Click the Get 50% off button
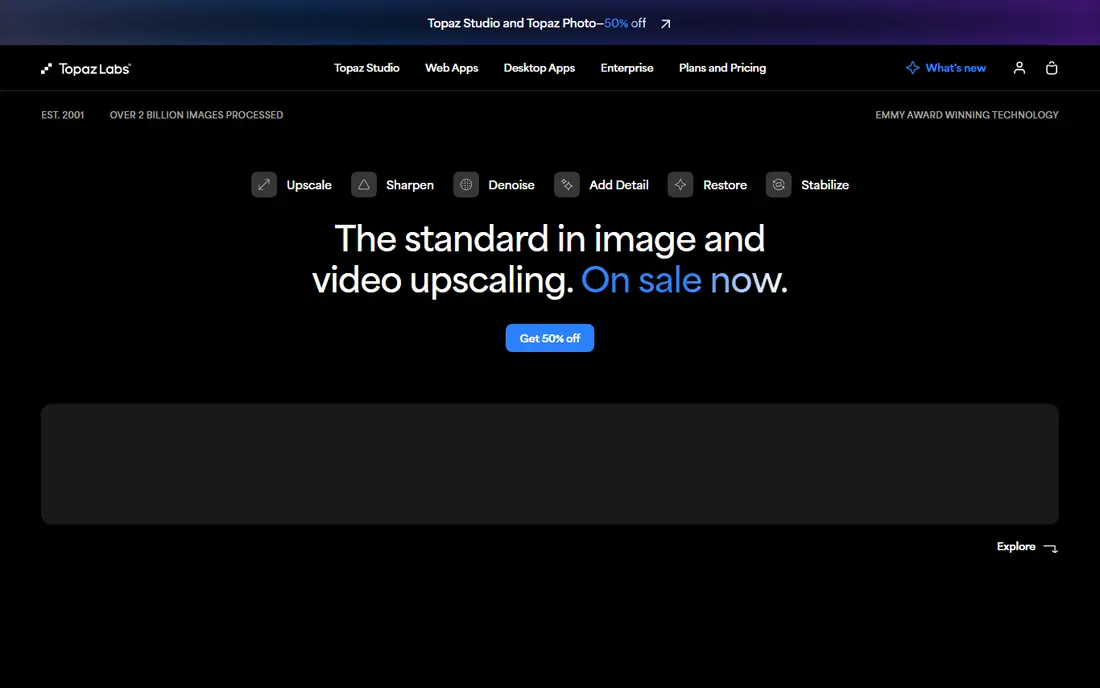1100x688 pixels. [549, 338]
